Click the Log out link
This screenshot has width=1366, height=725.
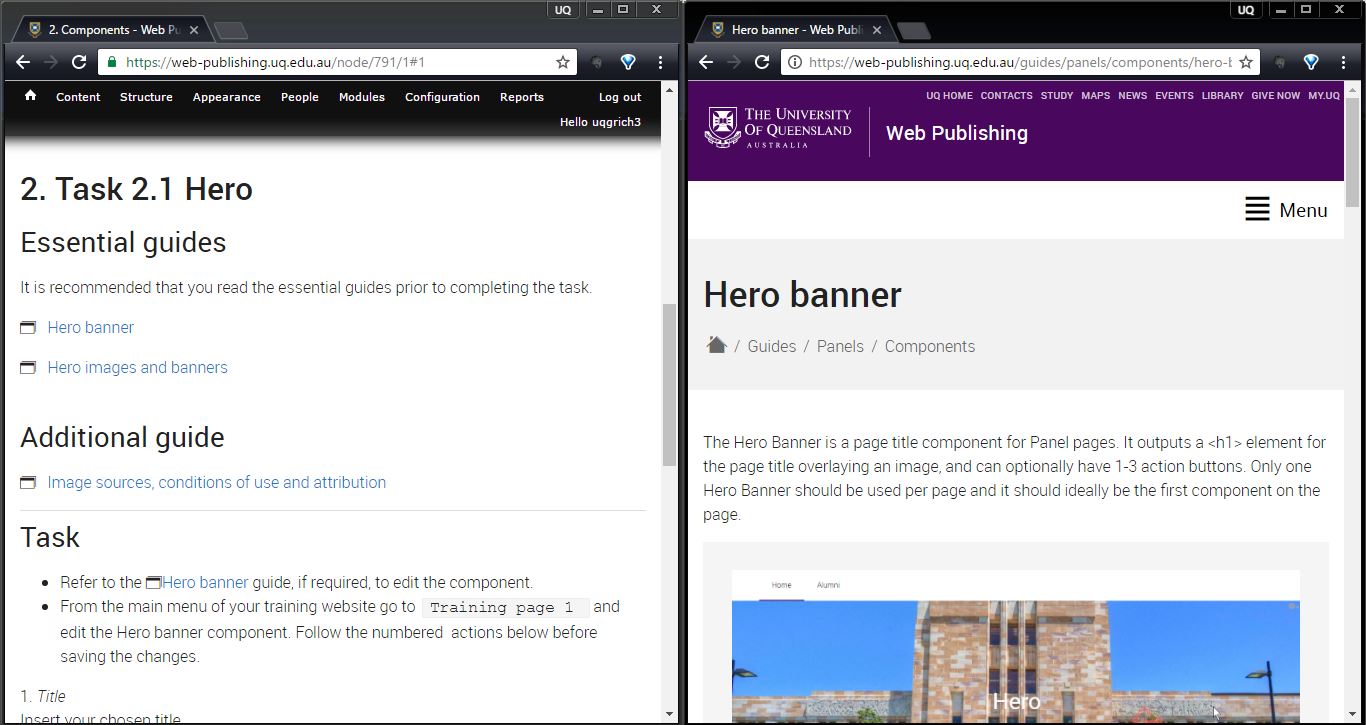[620, 97]
